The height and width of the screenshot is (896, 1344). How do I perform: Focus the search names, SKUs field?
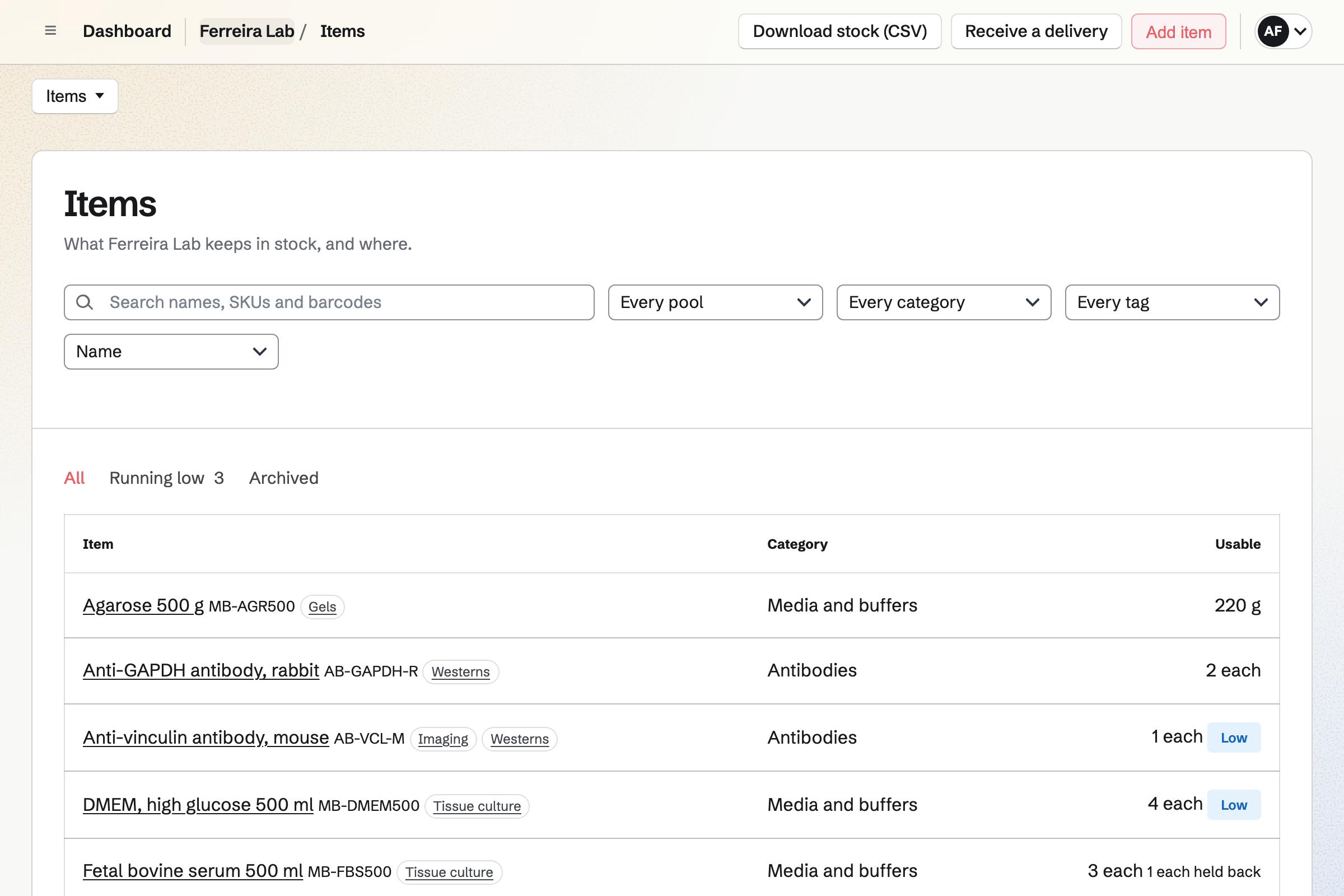(x=329, y=302)
